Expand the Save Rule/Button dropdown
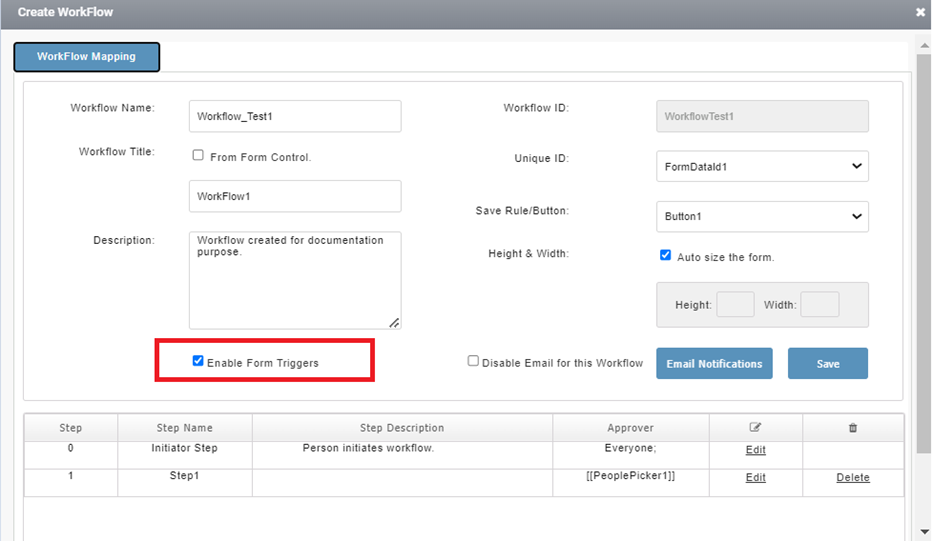 click(x=762, y=216)
